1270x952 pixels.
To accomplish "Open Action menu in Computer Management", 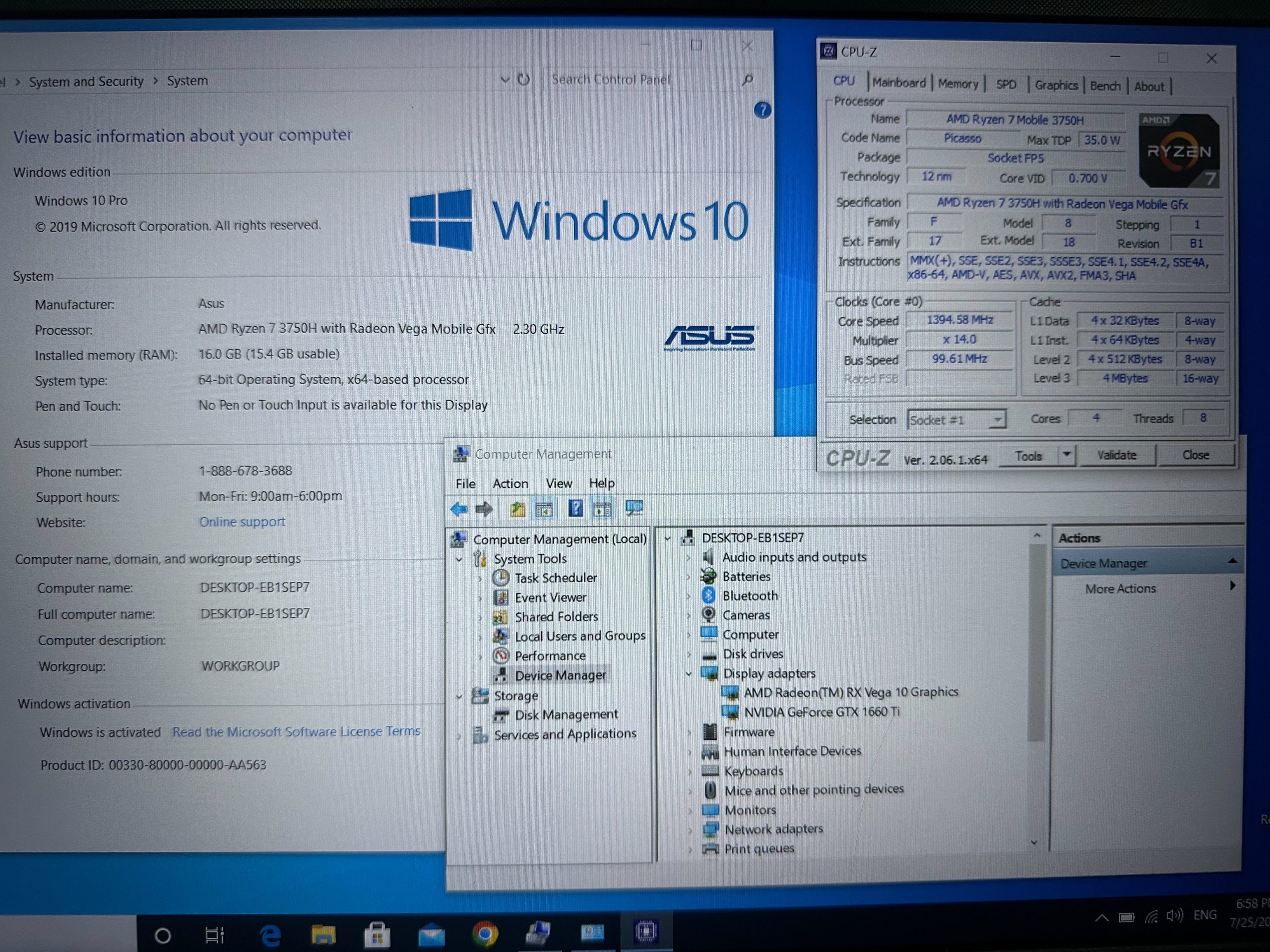I will click(x=510, y=483).
